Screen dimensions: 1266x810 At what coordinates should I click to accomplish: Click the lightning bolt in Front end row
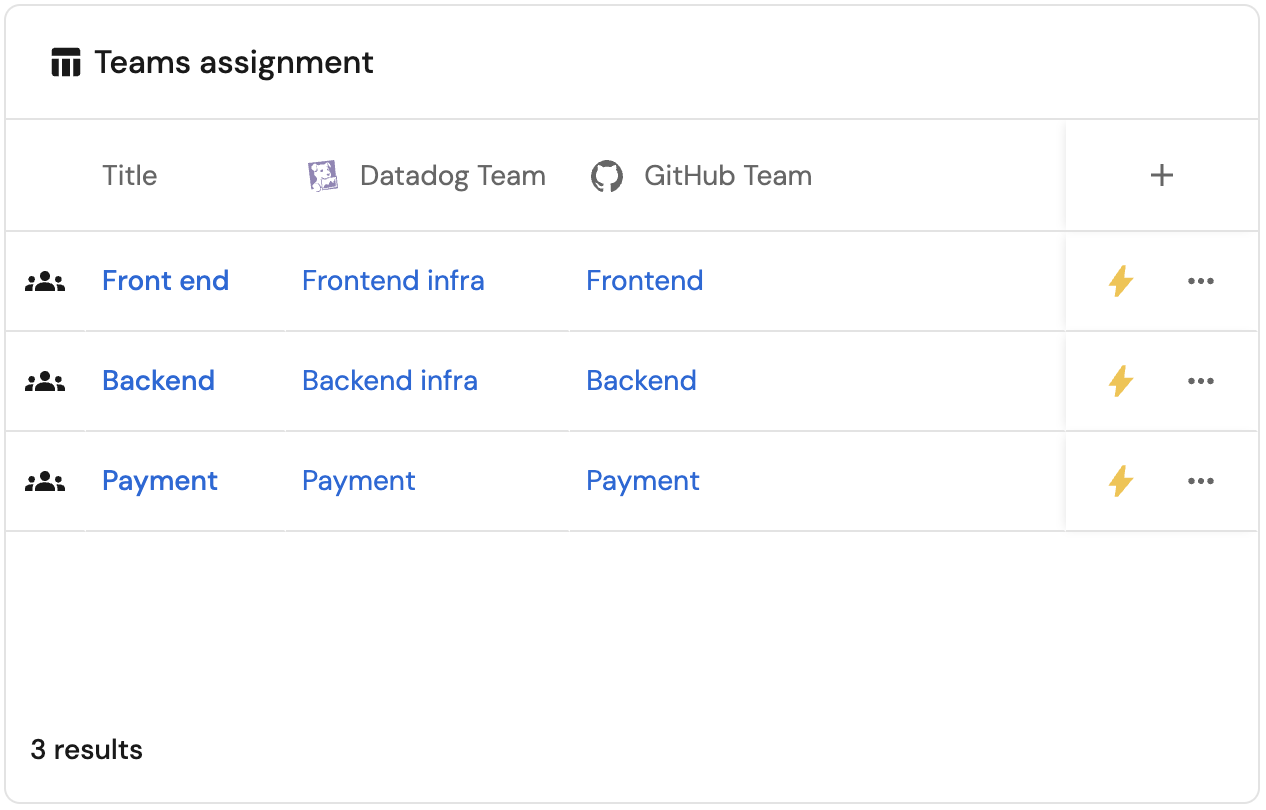(x=1121, y=281)
